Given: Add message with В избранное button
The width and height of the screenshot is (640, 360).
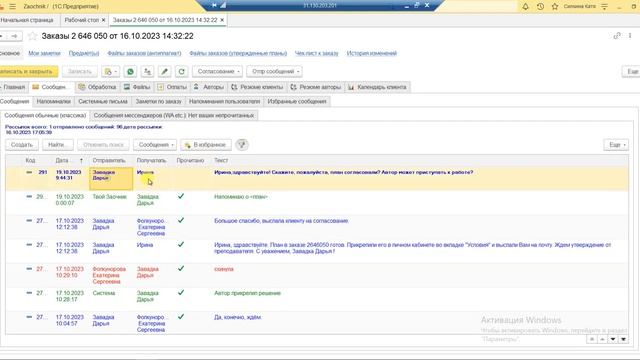Looking at the screenshot, I should point(206,144).
